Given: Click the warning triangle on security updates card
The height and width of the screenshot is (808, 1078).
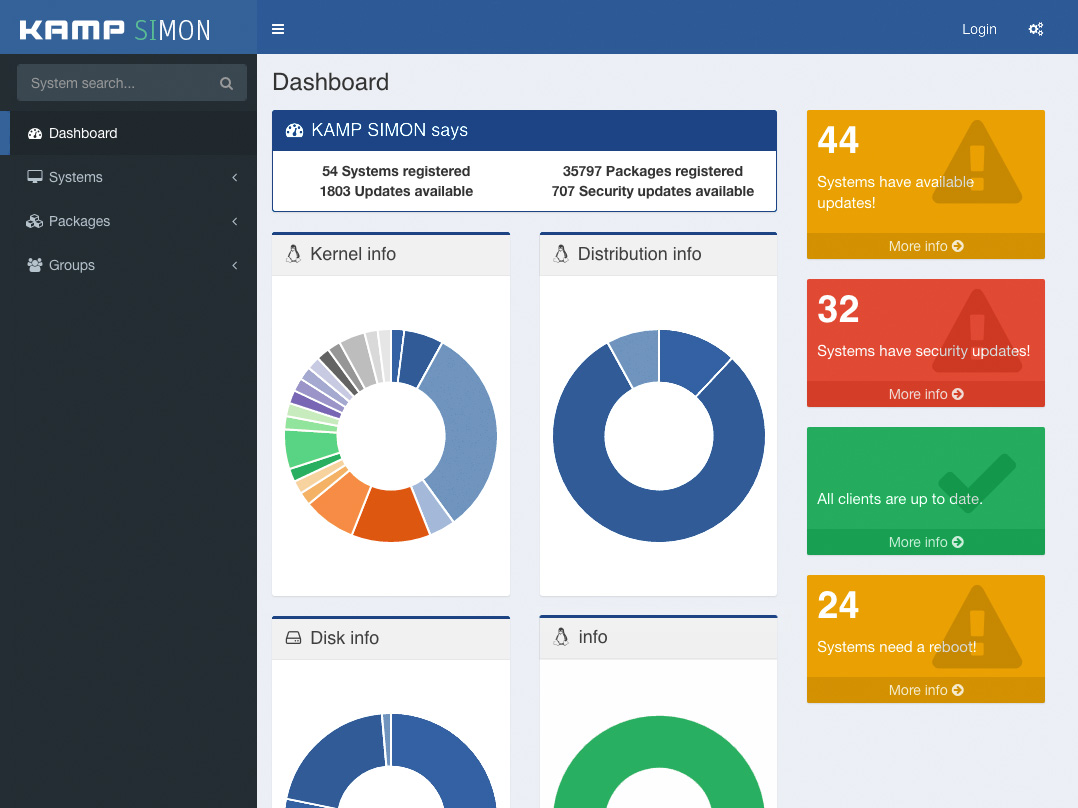Looking at the screenshot, I should [977, 331].
